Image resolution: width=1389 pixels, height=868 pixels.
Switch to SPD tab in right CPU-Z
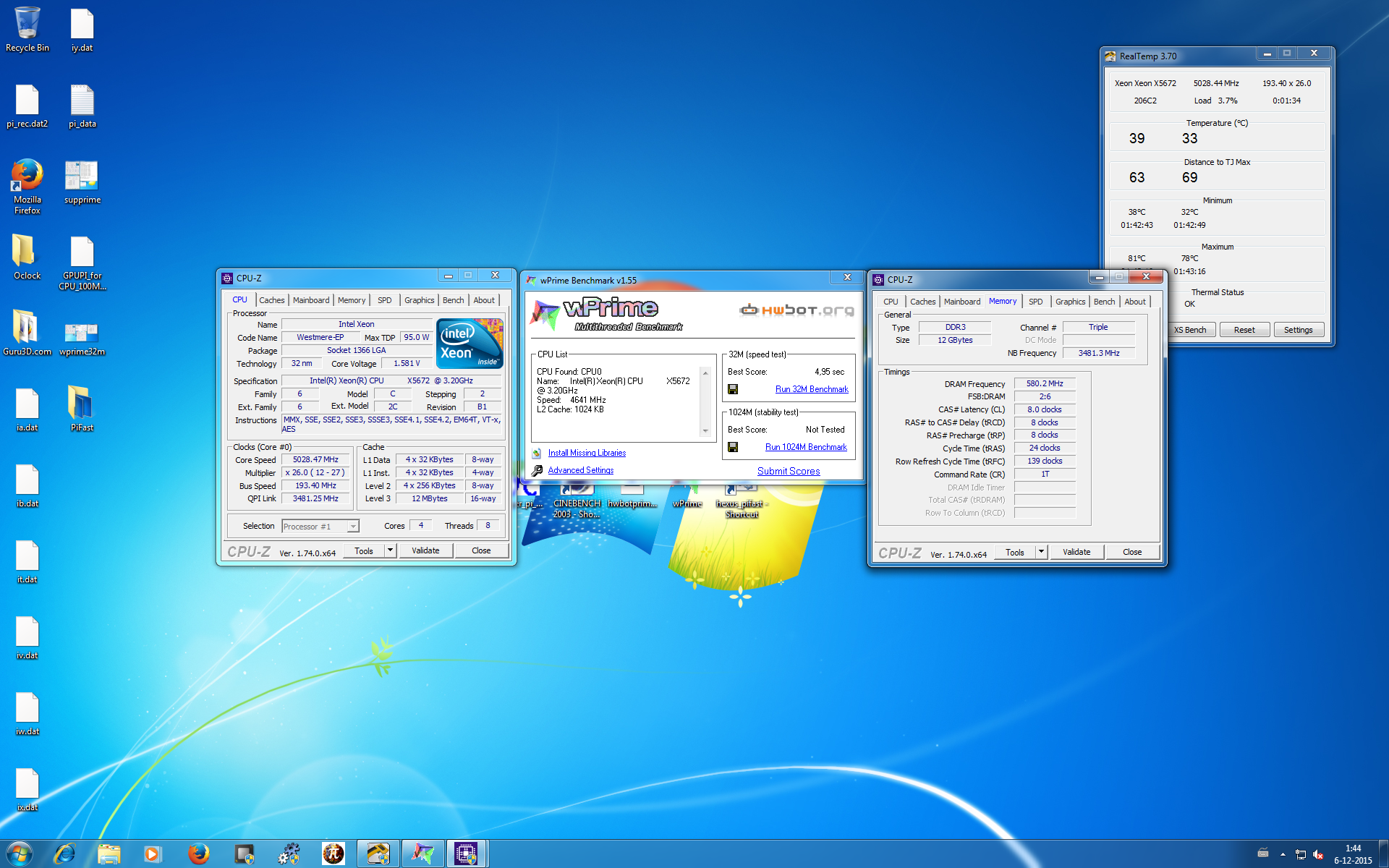tap(1036, 302)
